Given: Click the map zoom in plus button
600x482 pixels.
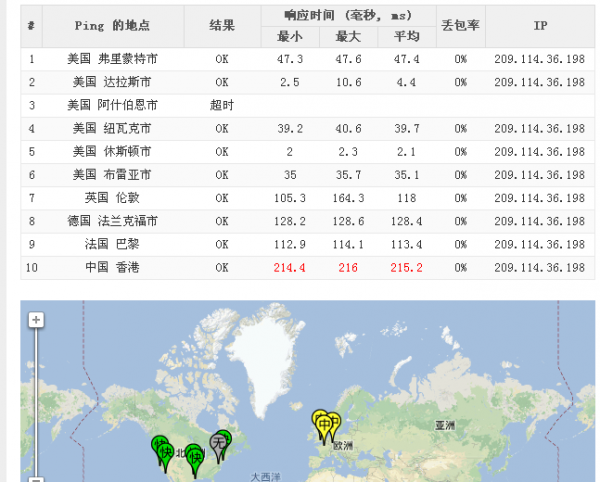Looking at the screenshot, I should tap(36, 320).
